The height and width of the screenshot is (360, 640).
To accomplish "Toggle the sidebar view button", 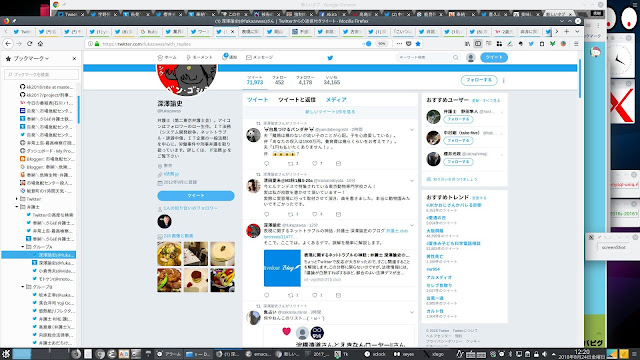I will [478, 44].
